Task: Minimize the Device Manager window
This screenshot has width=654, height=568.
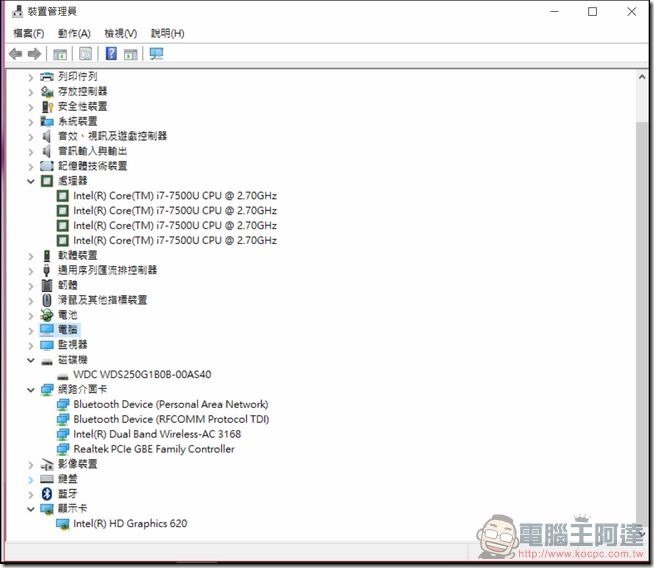Action: [x=554, y=12]
